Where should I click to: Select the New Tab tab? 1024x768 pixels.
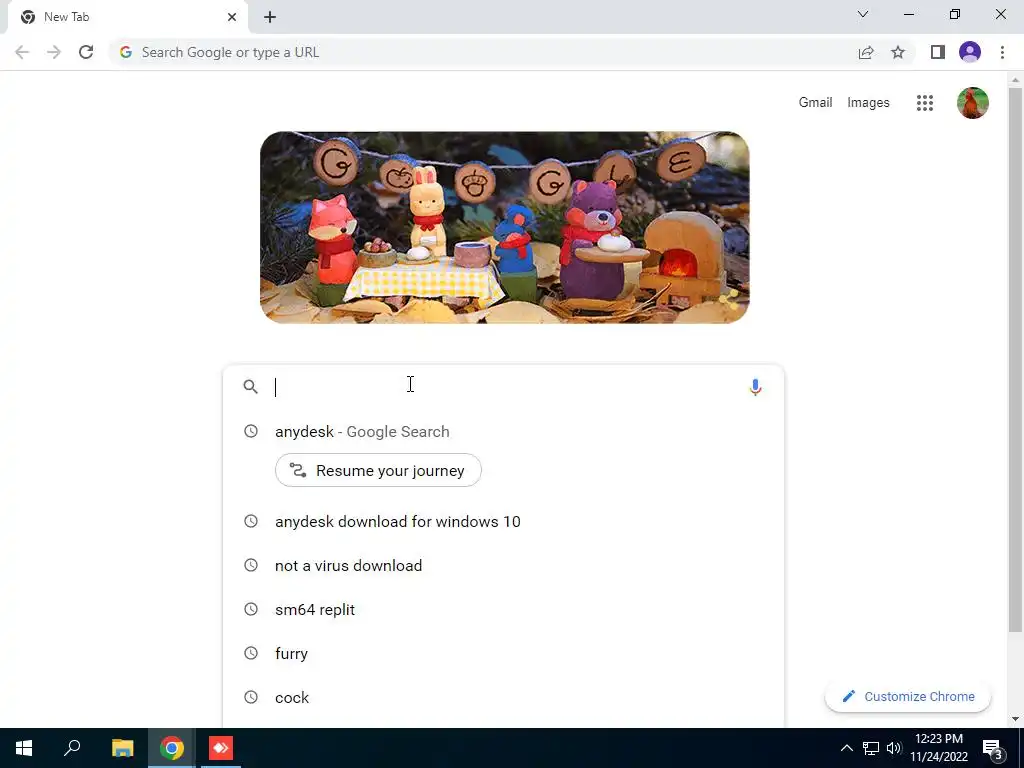[127, 17]
